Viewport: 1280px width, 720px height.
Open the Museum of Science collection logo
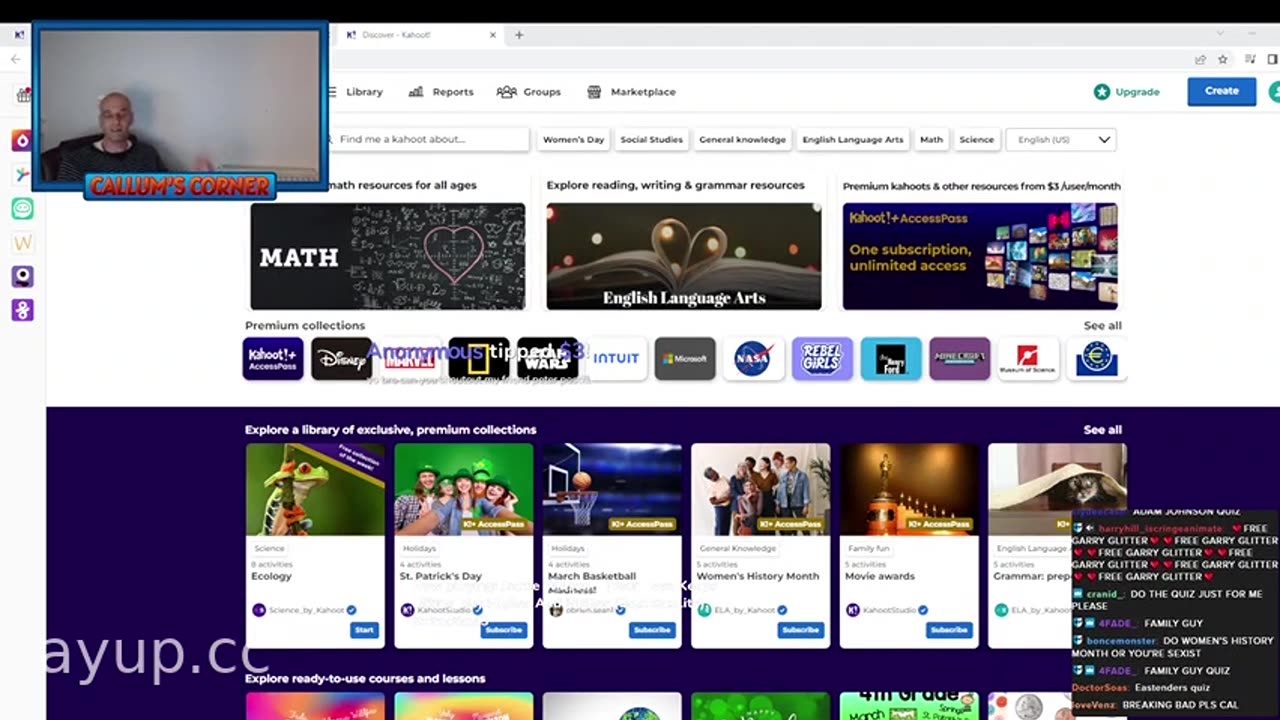[1028, 359]
